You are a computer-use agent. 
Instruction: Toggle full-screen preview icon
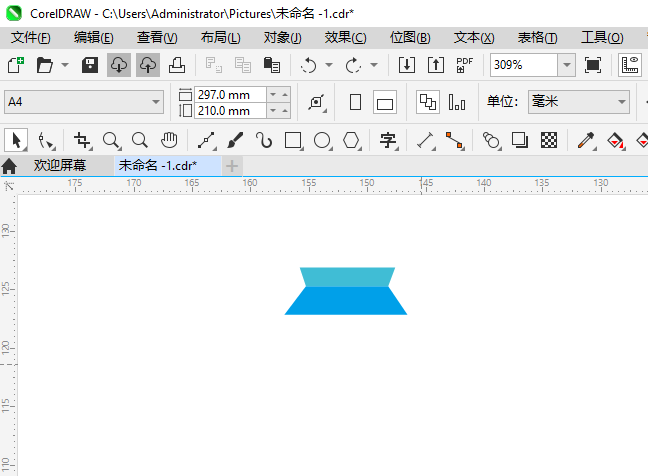pos(593,65)
